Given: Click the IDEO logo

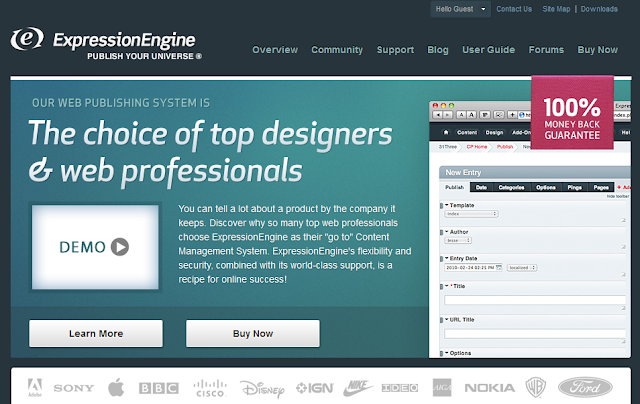Looking at the screenshot, I should pos(400,388).
